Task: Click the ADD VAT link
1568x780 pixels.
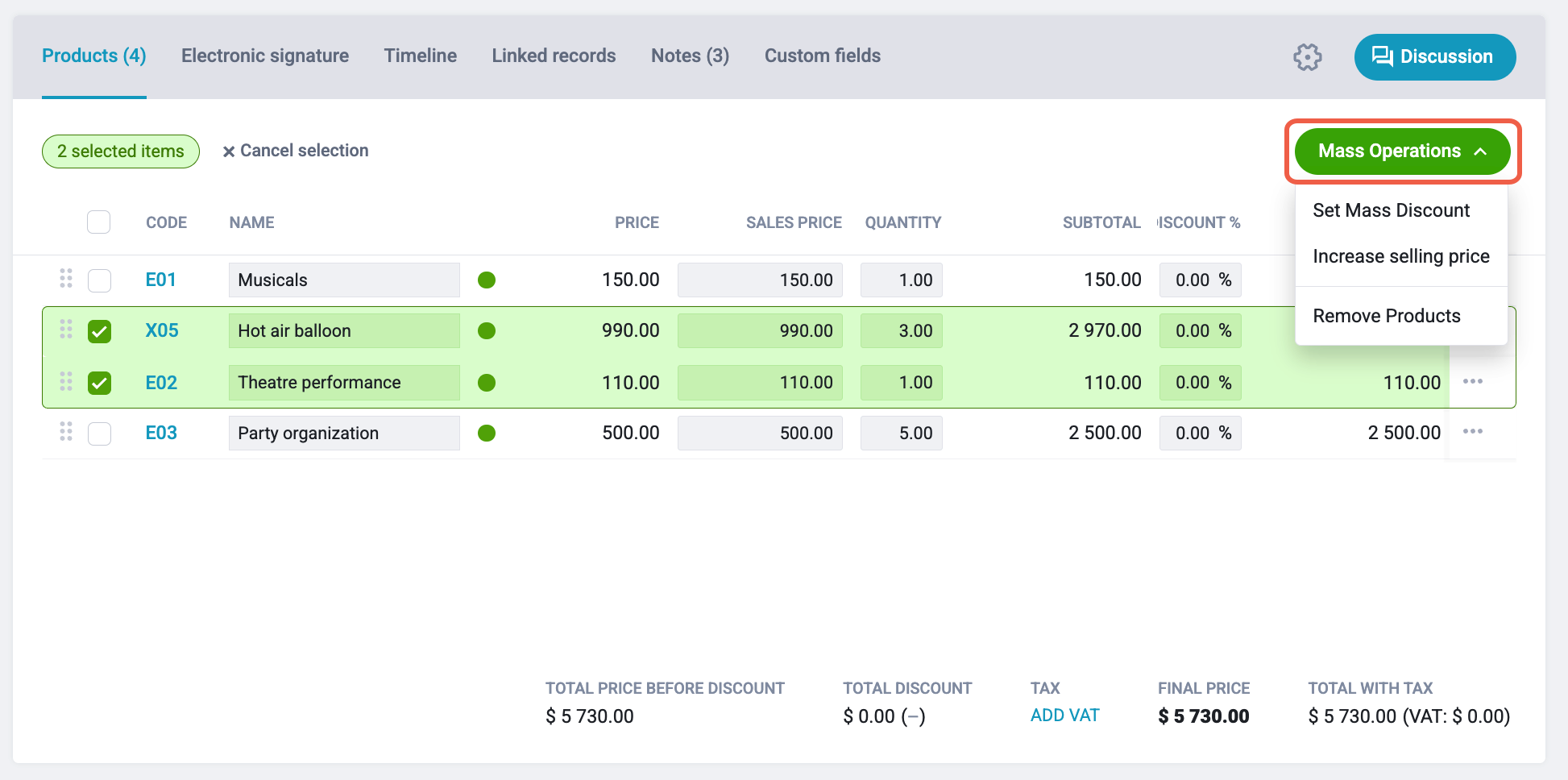Action: pyautogui.click(x=1064, y=716)
